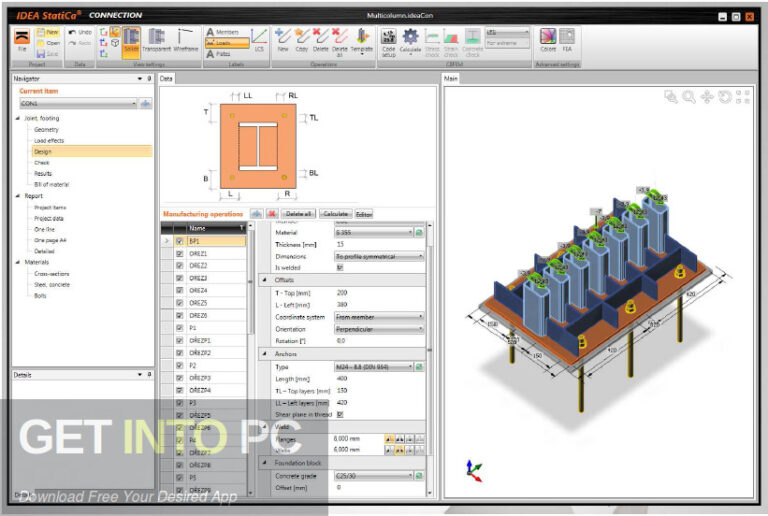Click the pan arrows icon in Main view
This screenshot has width=768, height=516.
tap(707, 97)
